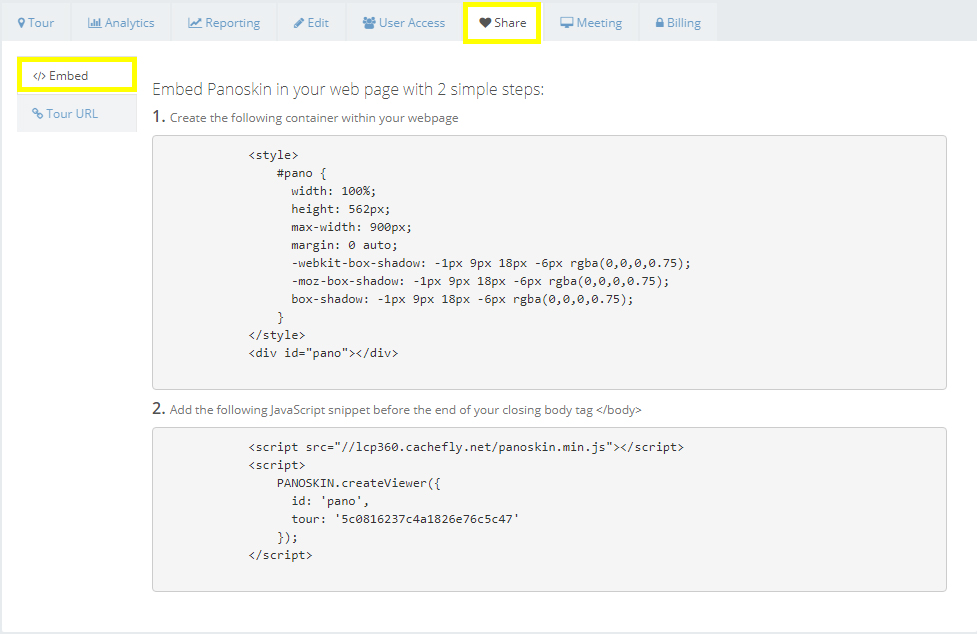Click the '<div id="pano"></div>' code line
This screenshot has height=634, width=977.
click(x=323, y=353)
